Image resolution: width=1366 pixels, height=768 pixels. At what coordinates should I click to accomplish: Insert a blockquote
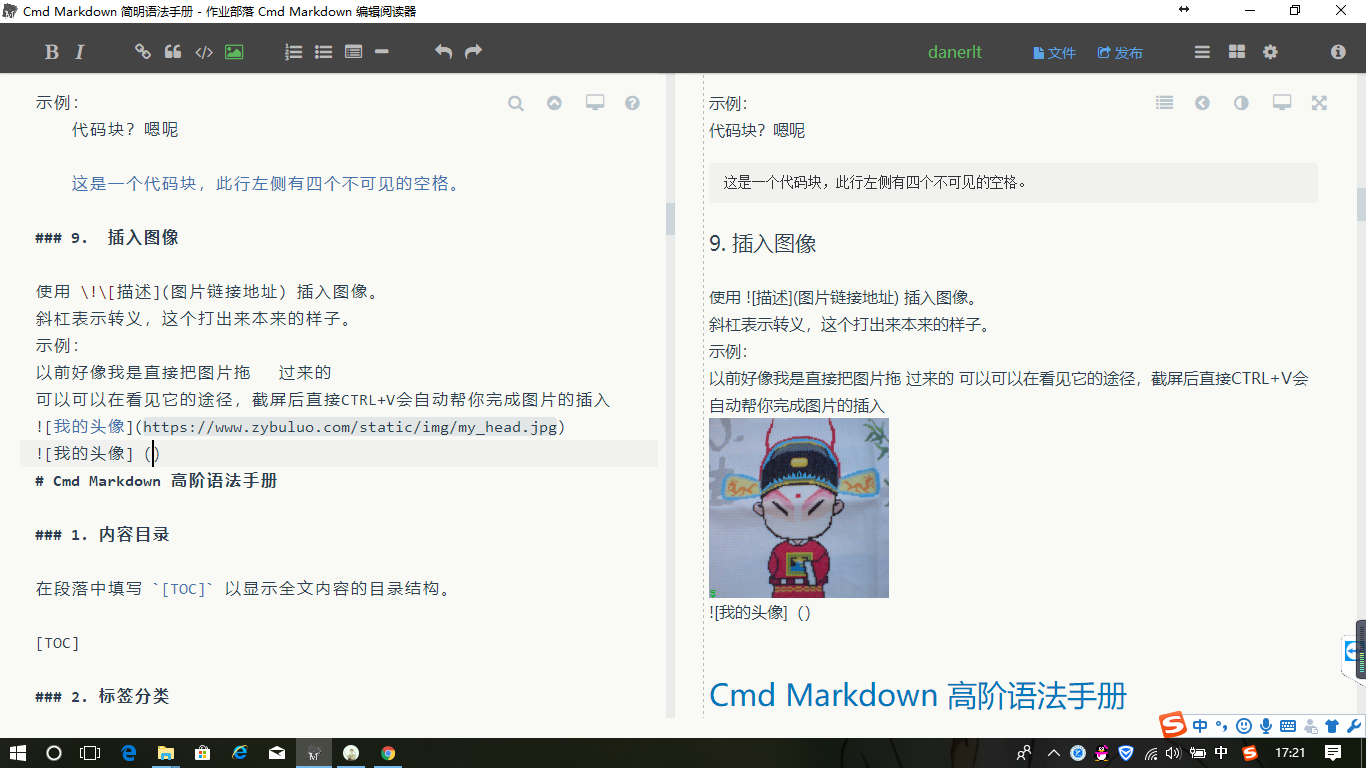click(173, 52)
